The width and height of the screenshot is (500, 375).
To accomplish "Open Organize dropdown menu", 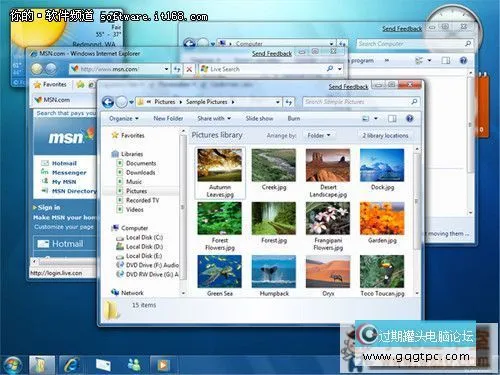I will coord(124,118).
